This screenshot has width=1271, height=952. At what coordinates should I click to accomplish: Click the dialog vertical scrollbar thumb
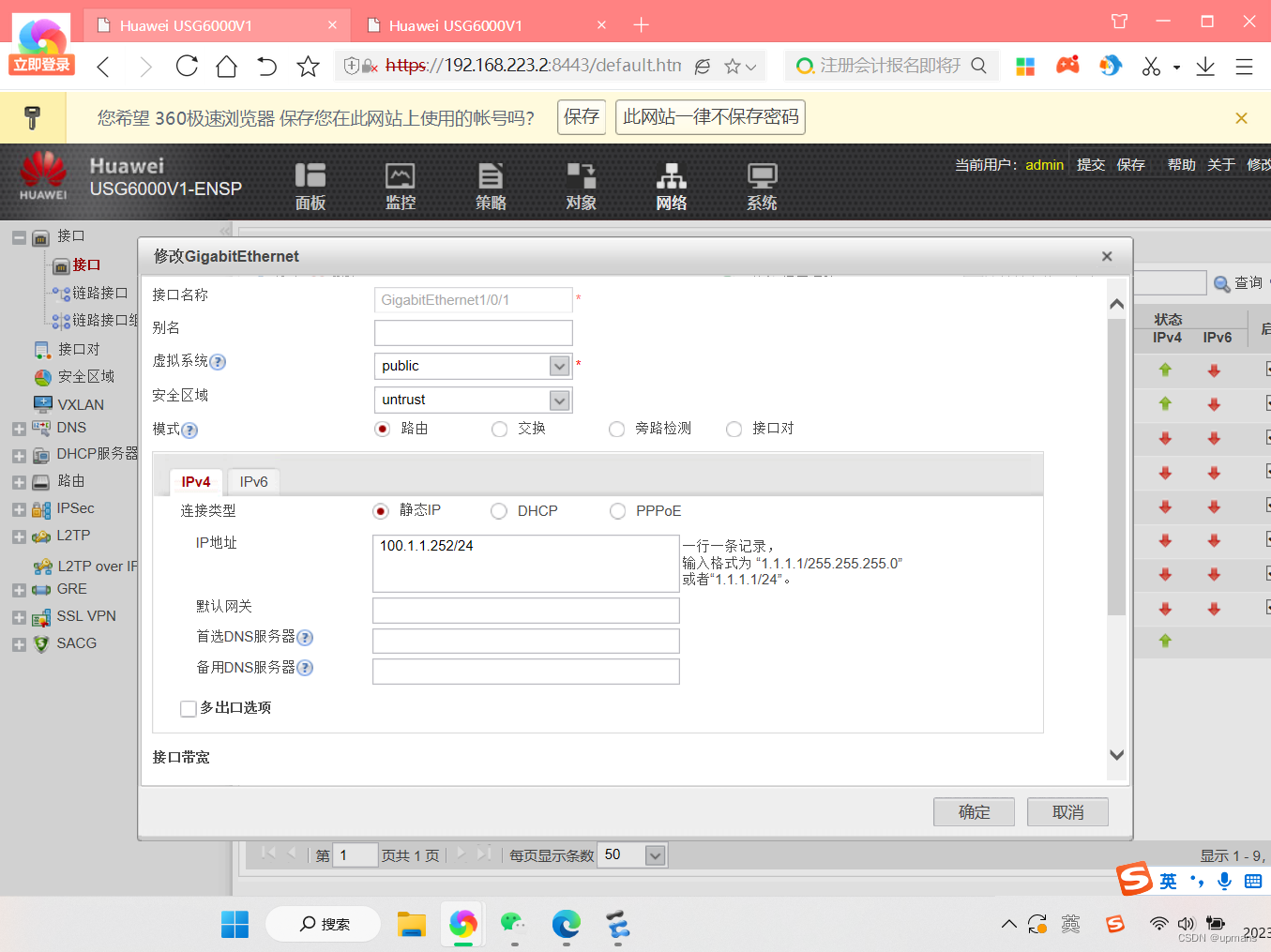click(1116, 466)
